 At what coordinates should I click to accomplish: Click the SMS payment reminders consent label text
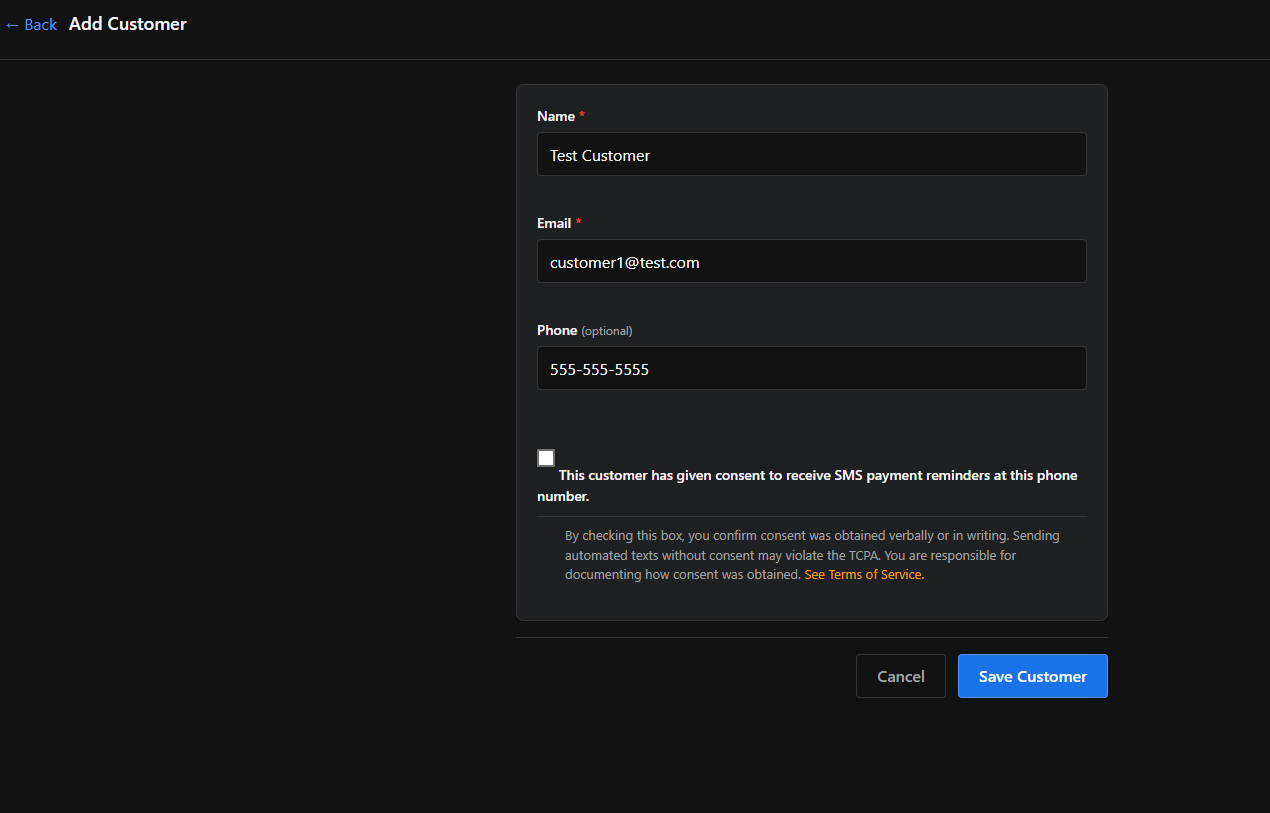click(808, 486)
